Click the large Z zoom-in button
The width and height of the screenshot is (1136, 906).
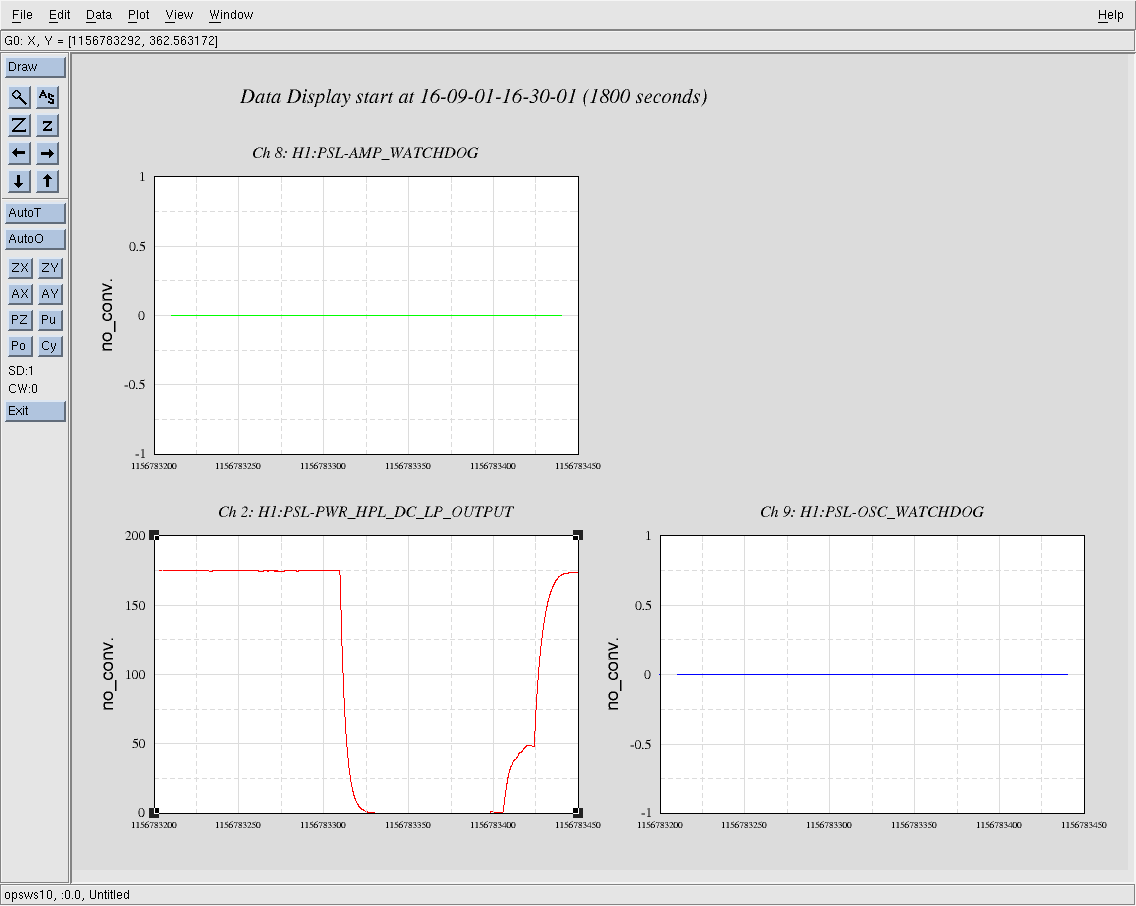(19, 125)
